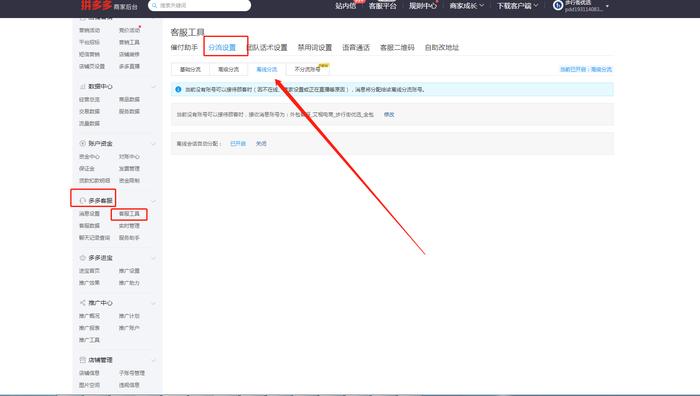Open 客服工具 under 多多客服
The height and width of the screenshot is (396, 700).
coord(129,213)
